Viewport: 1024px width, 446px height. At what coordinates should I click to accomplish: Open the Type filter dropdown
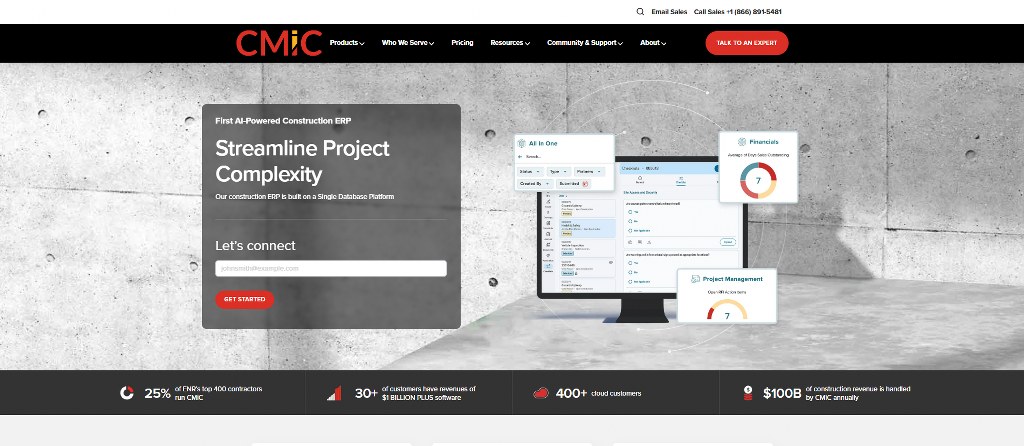pos(558,172)
